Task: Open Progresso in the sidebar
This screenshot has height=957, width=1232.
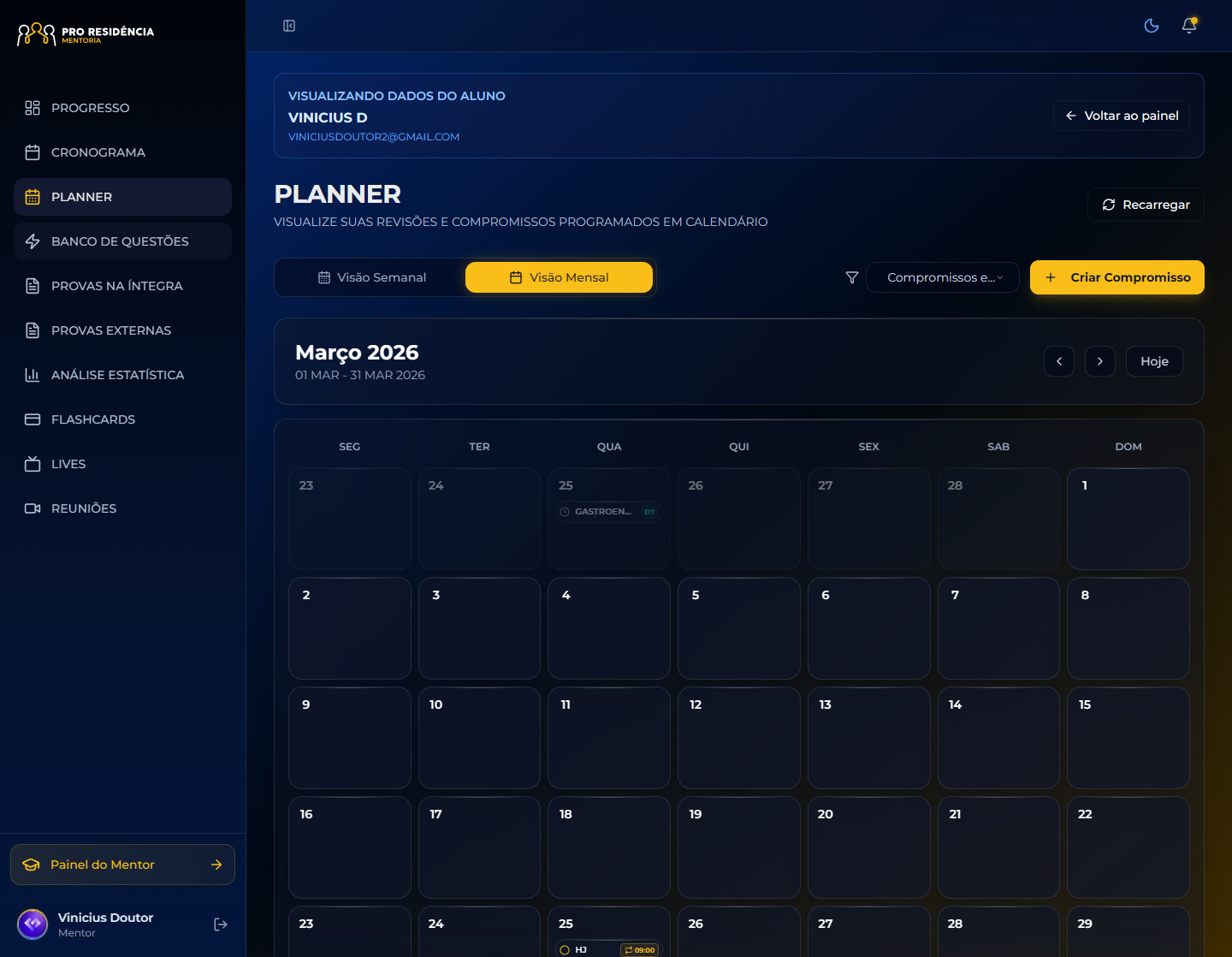Action: click(122, 108)
